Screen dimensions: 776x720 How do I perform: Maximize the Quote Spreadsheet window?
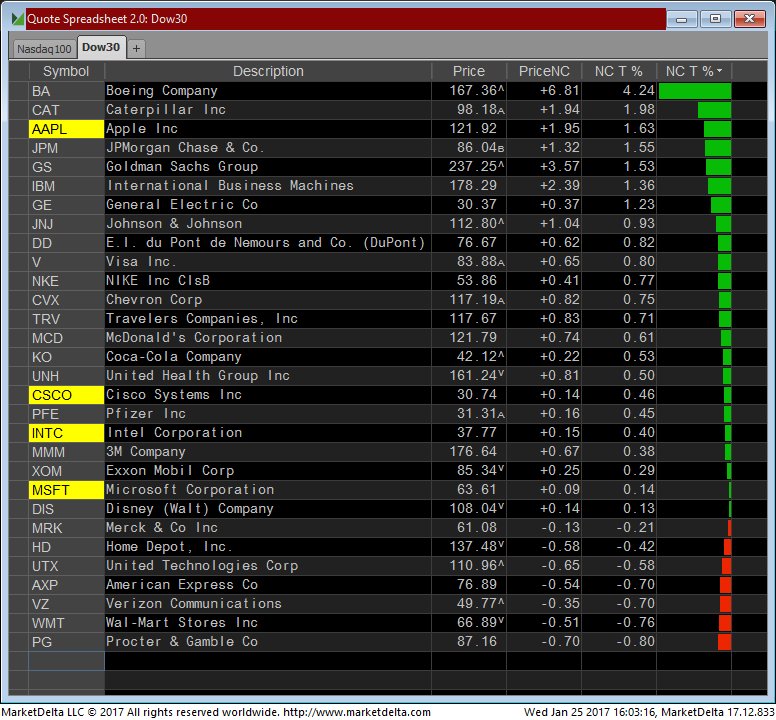(715, 19)
